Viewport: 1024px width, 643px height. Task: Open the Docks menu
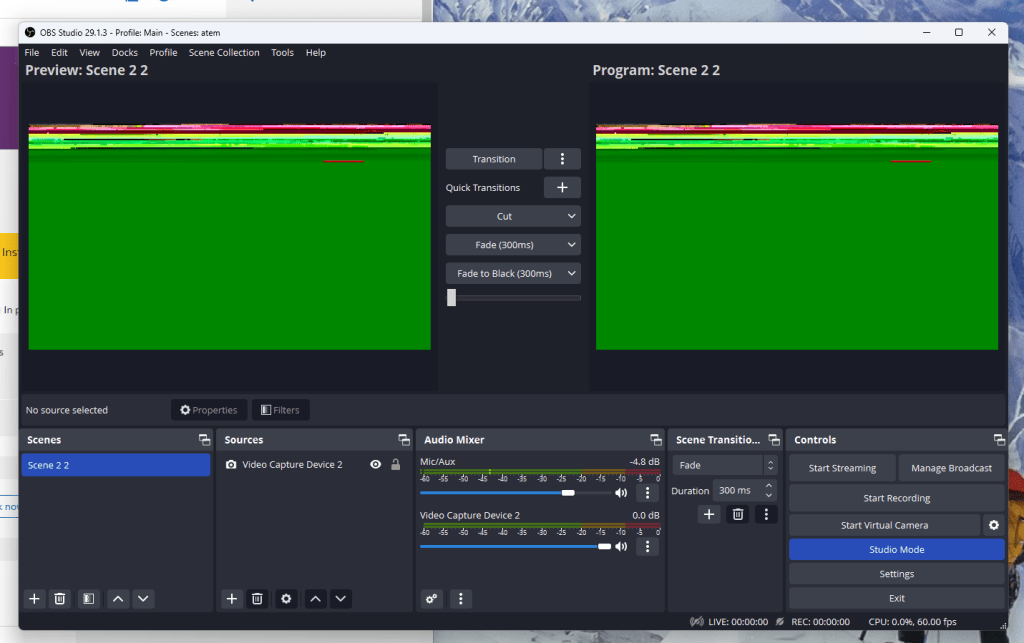[x=125, y=53]
